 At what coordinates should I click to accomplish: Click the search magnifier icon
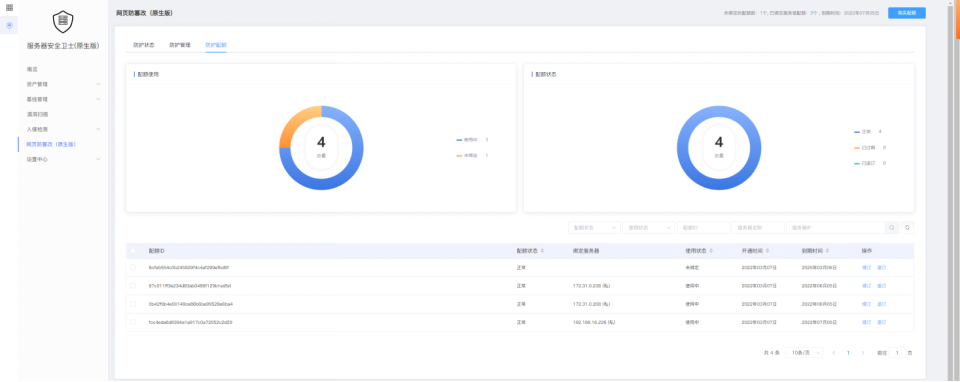pos(892,227)
